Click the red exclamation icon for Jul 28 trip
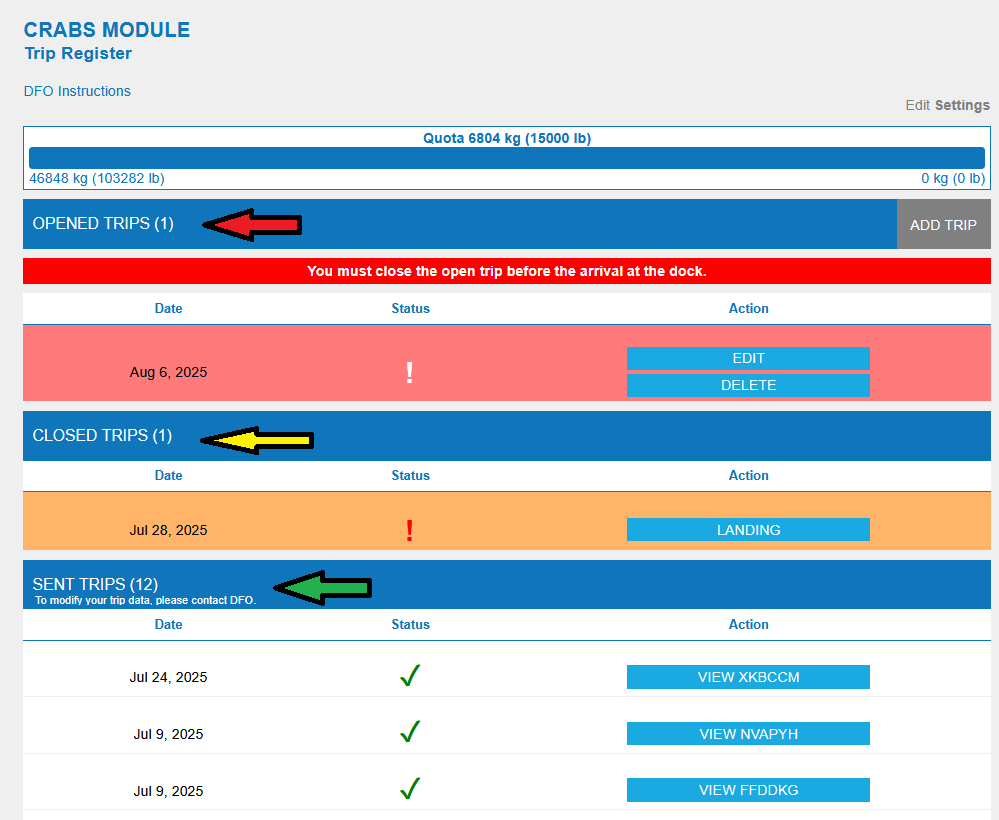 point(409,531)
